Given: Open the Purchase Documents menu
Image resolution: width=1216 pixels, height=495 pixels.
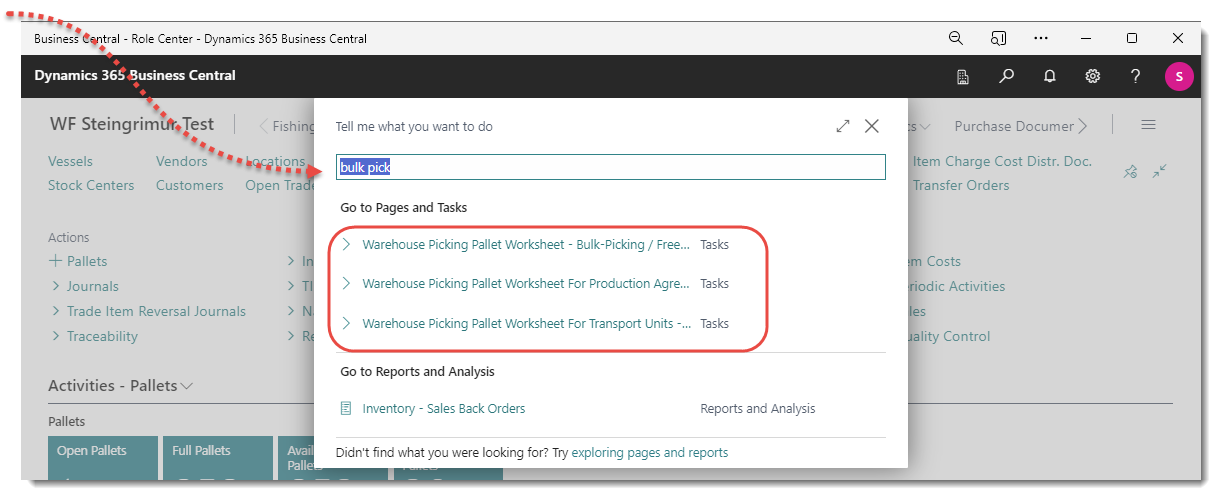Looking at the screenshot, I should click(1014, 126).
